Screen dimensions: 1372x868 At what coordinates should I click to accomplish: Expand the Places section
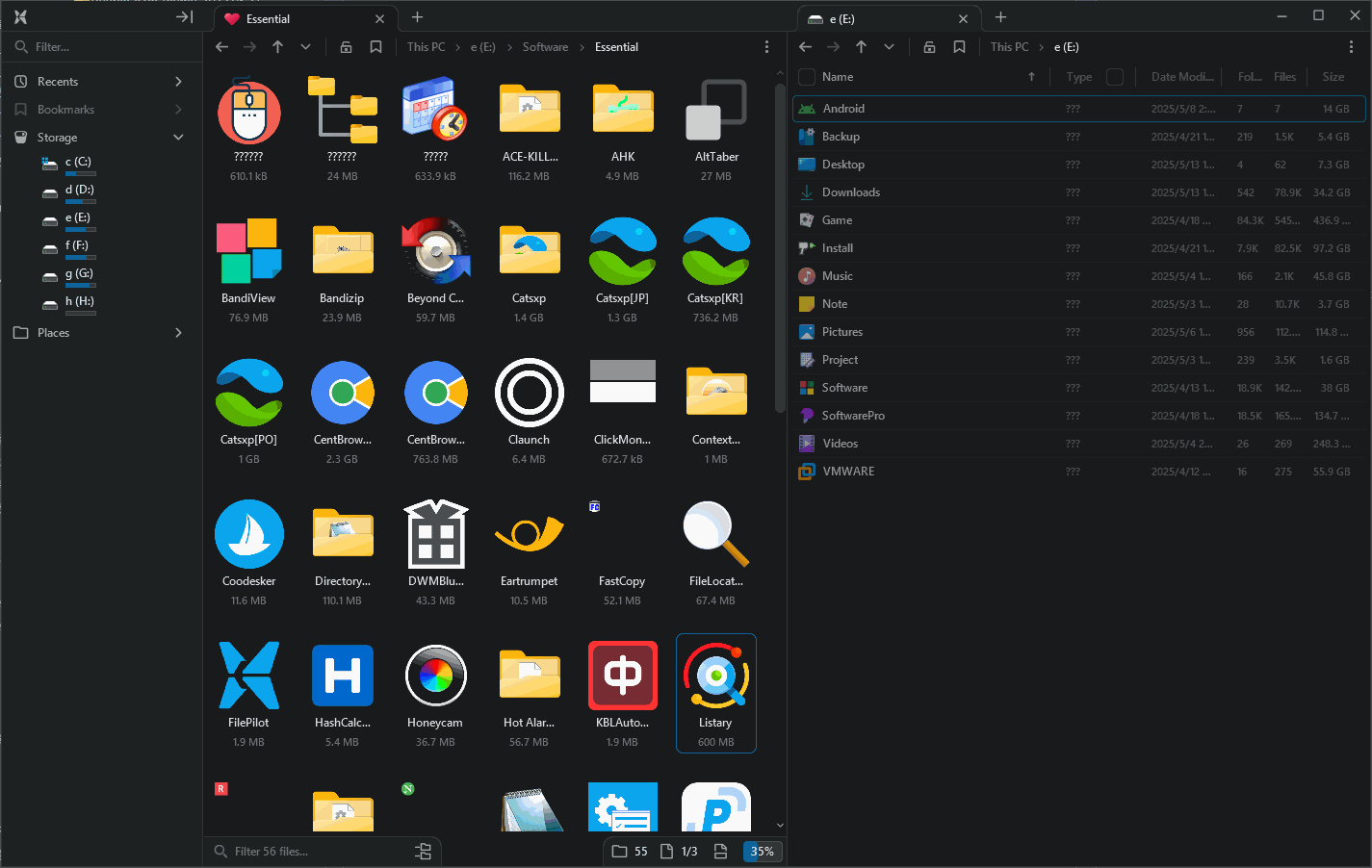pos(179,333)
